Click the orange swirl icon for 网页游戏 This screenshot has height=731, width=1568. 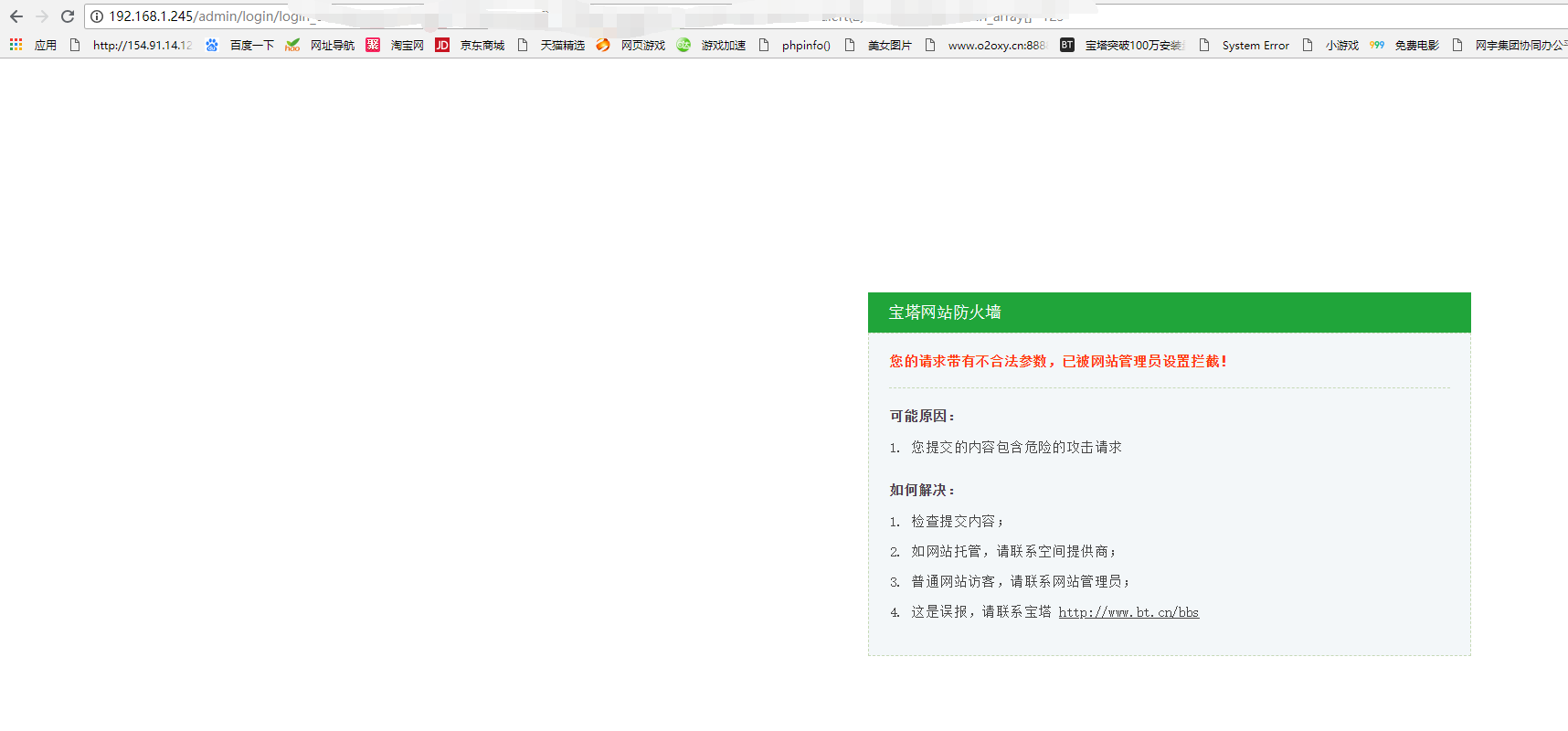pos(603,45)
